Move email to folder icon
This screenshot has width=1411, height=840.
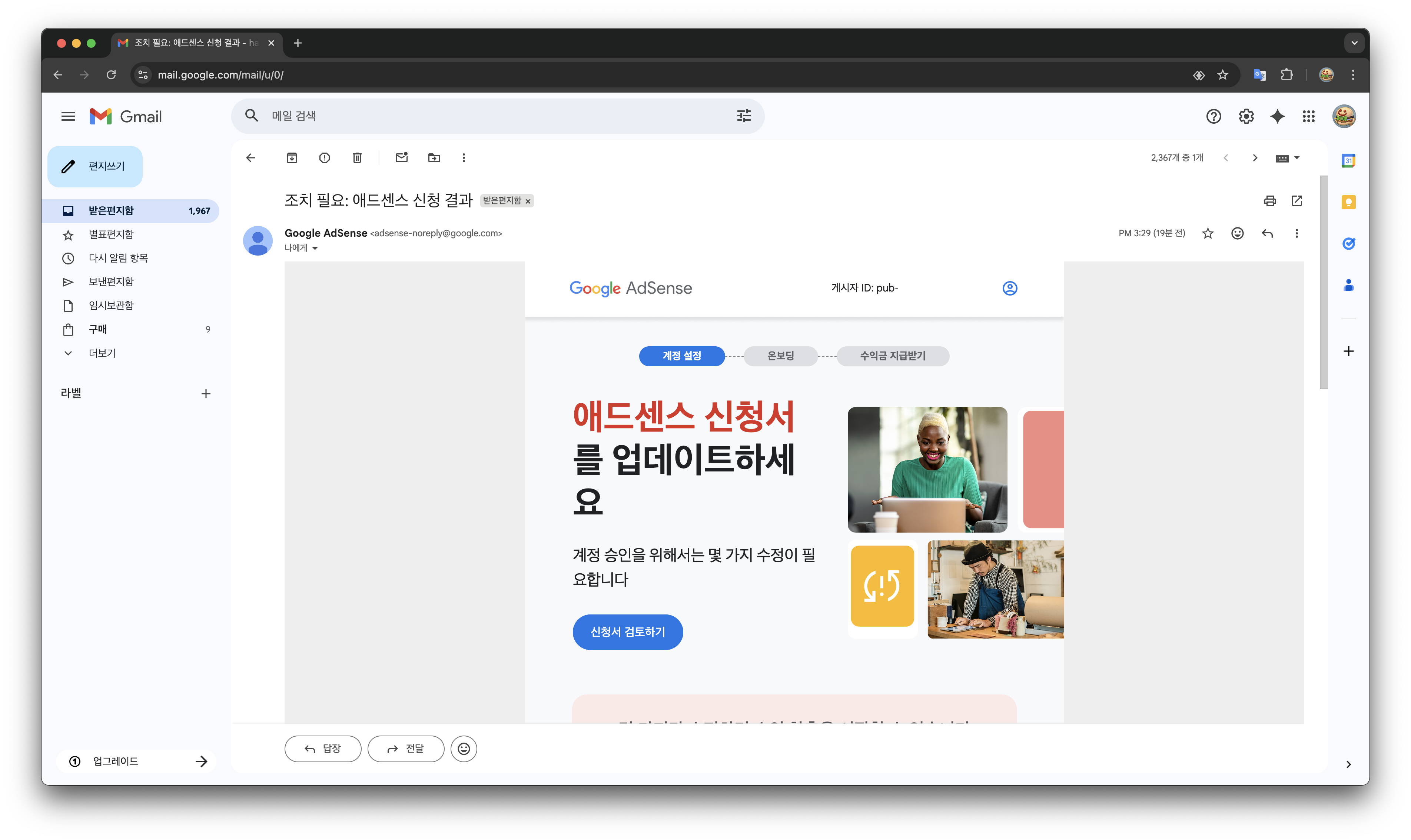coord(434,158)
